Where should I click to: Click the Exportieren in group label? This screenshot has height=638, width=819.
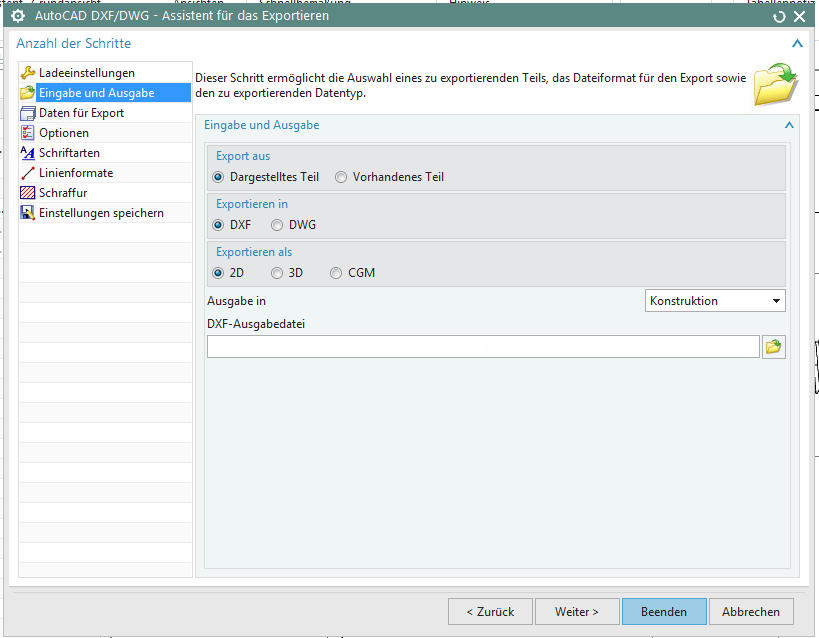click(x=252, y=204)
